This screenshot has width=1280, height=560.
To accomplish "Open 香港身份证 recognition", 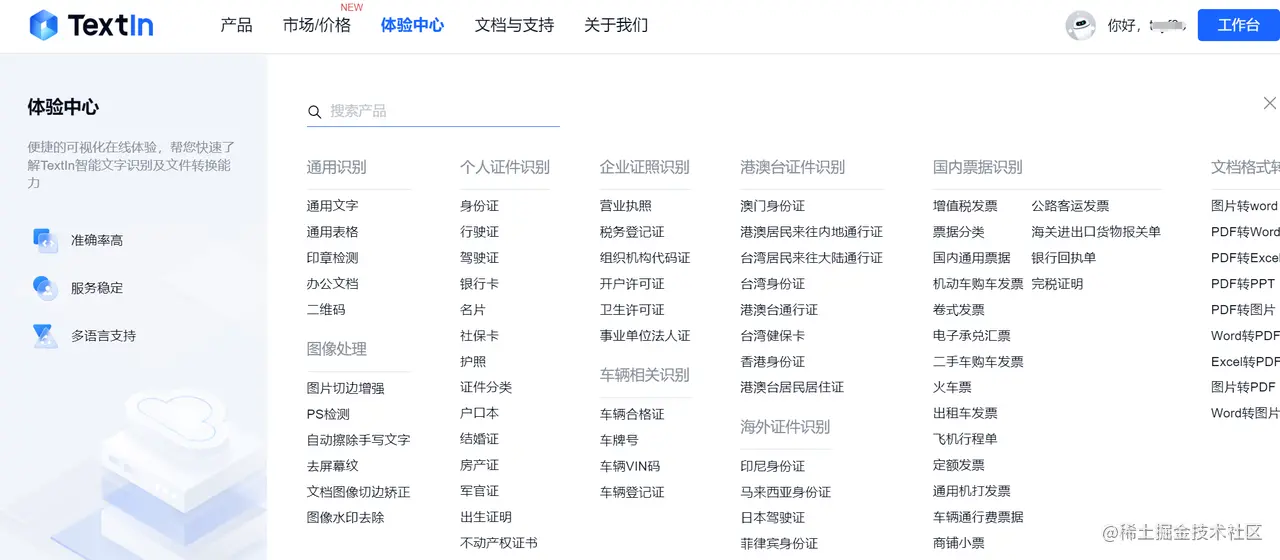I will (772, 362).
